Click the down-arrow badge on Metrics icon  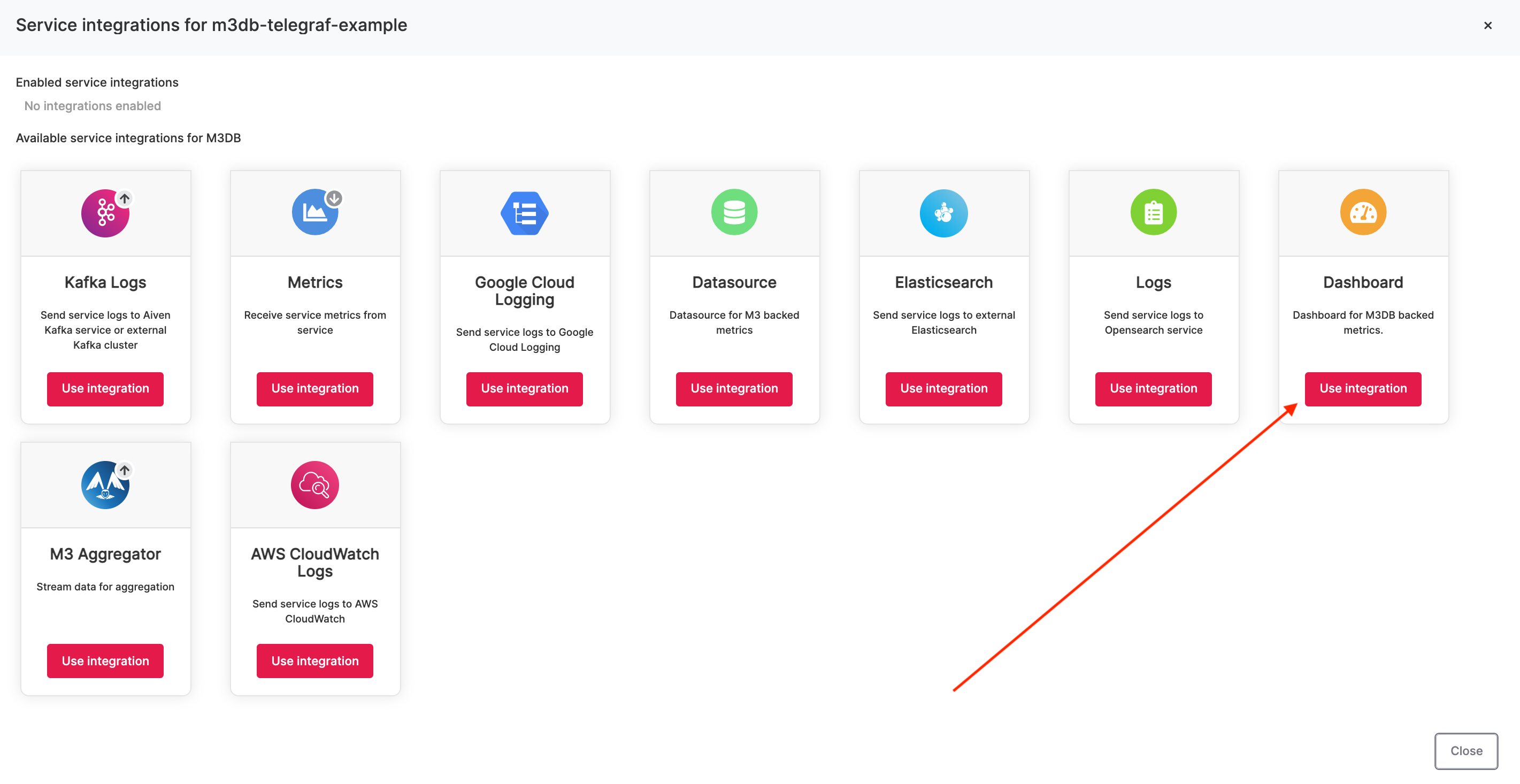click(334, 198)
